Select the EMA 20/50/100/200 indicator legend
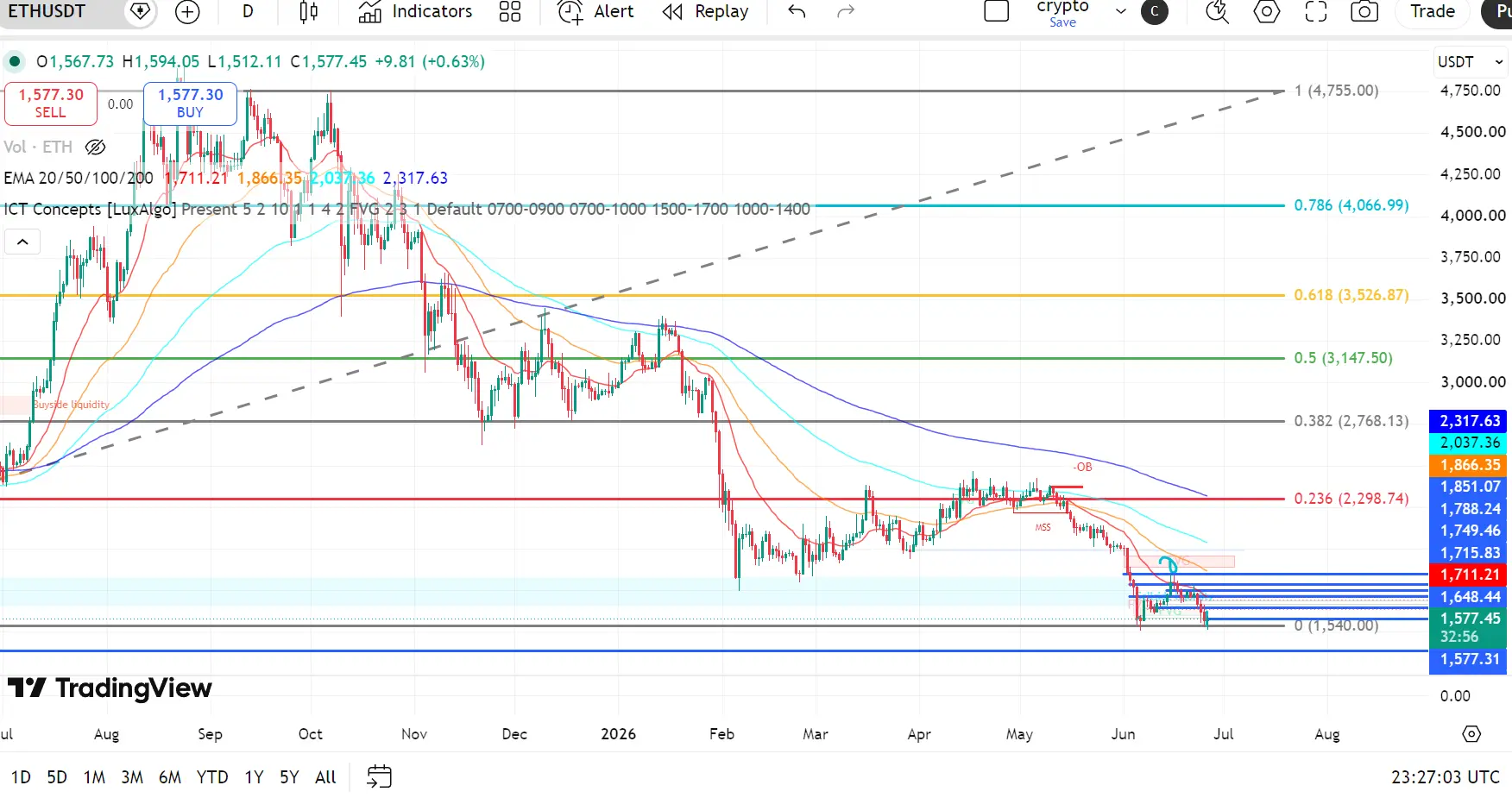 tap(79, 178)
